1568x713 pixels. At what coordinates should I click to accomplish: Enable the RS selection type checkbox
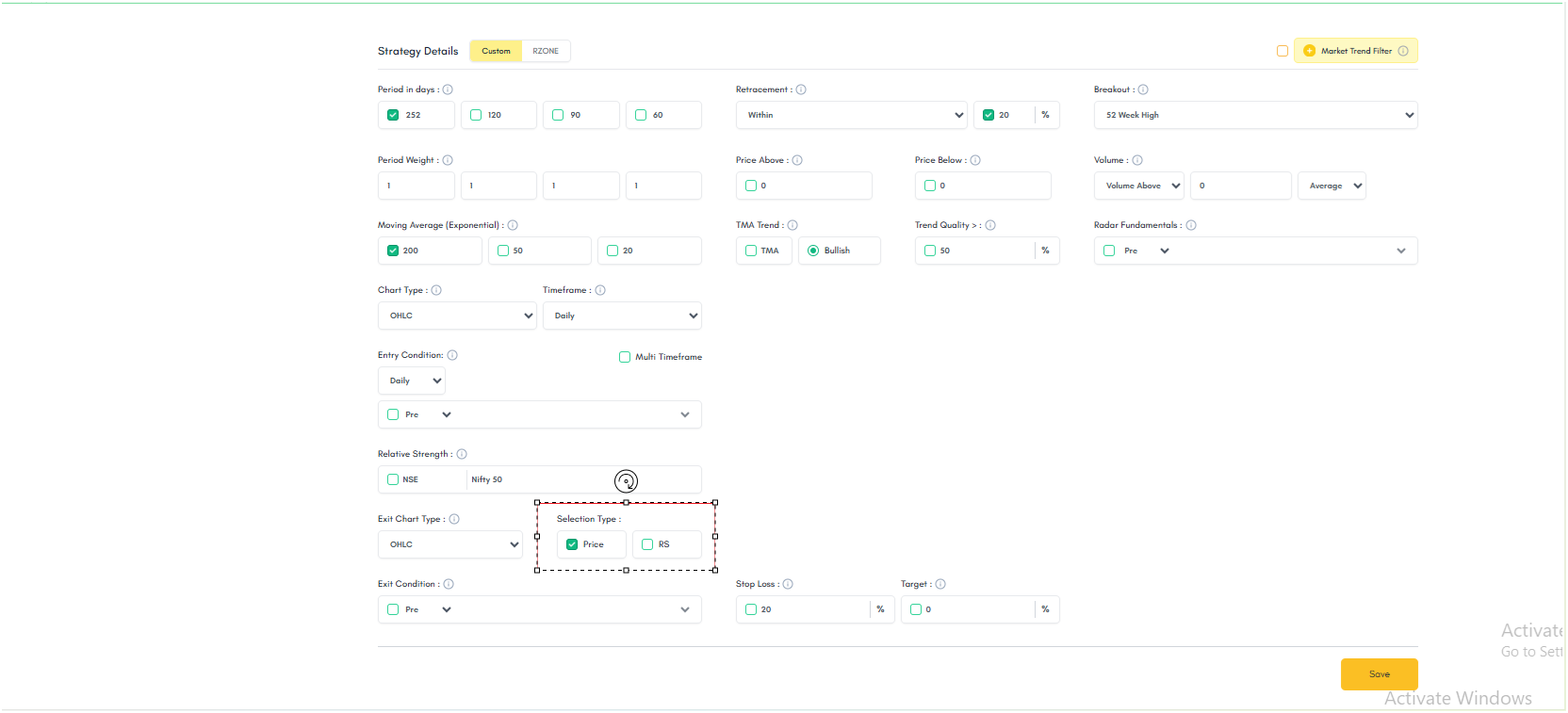pyautogui.click(x=647, y=544)
